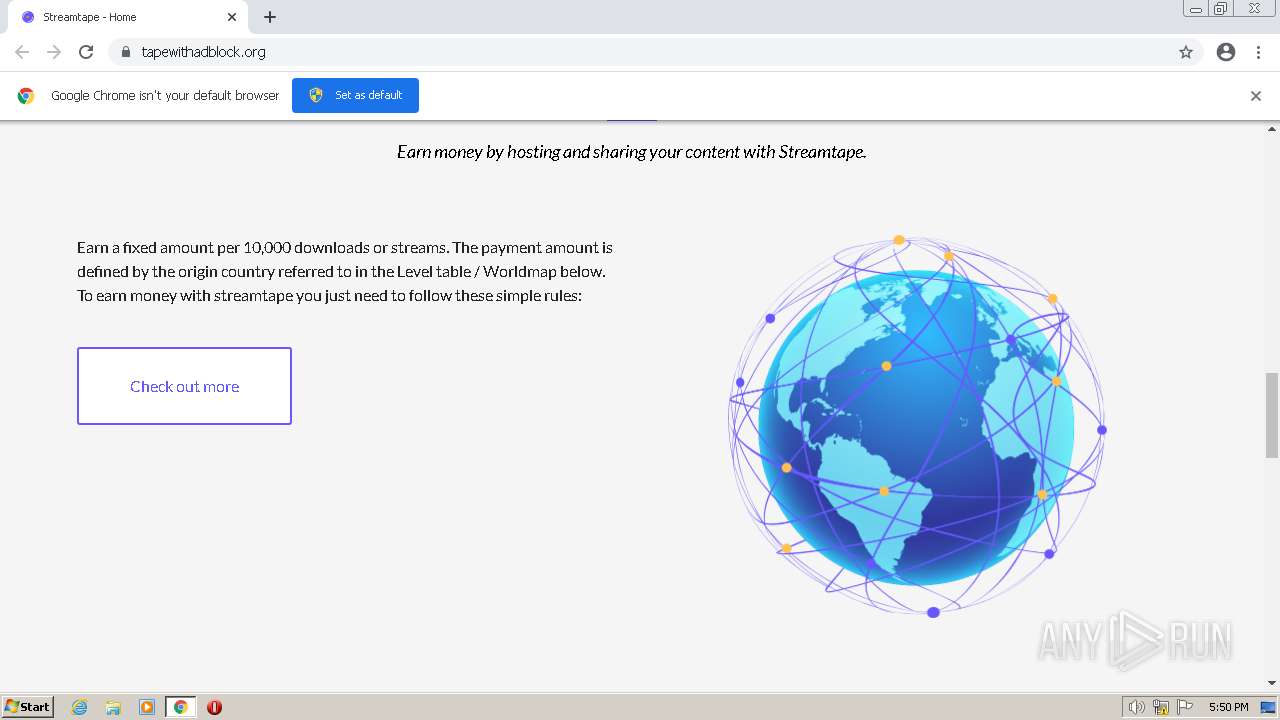Click the scrollbar up arrow
Screen dimensions: 1280x720
1272,128
